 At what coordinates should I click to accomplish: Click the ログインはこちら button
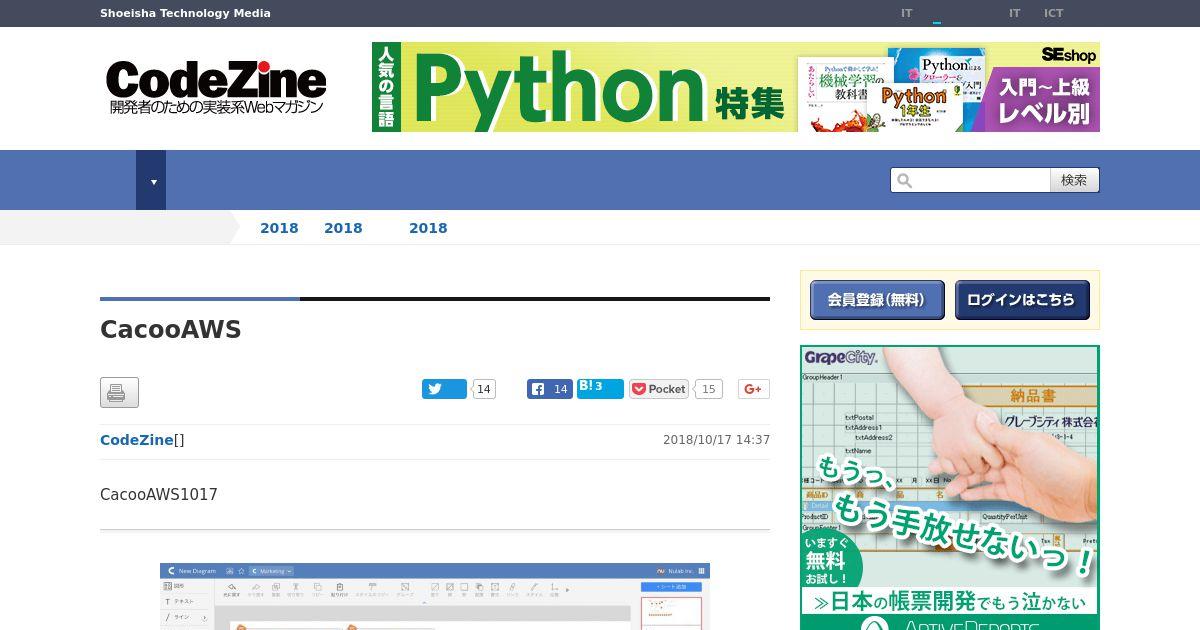point(1022,300)
